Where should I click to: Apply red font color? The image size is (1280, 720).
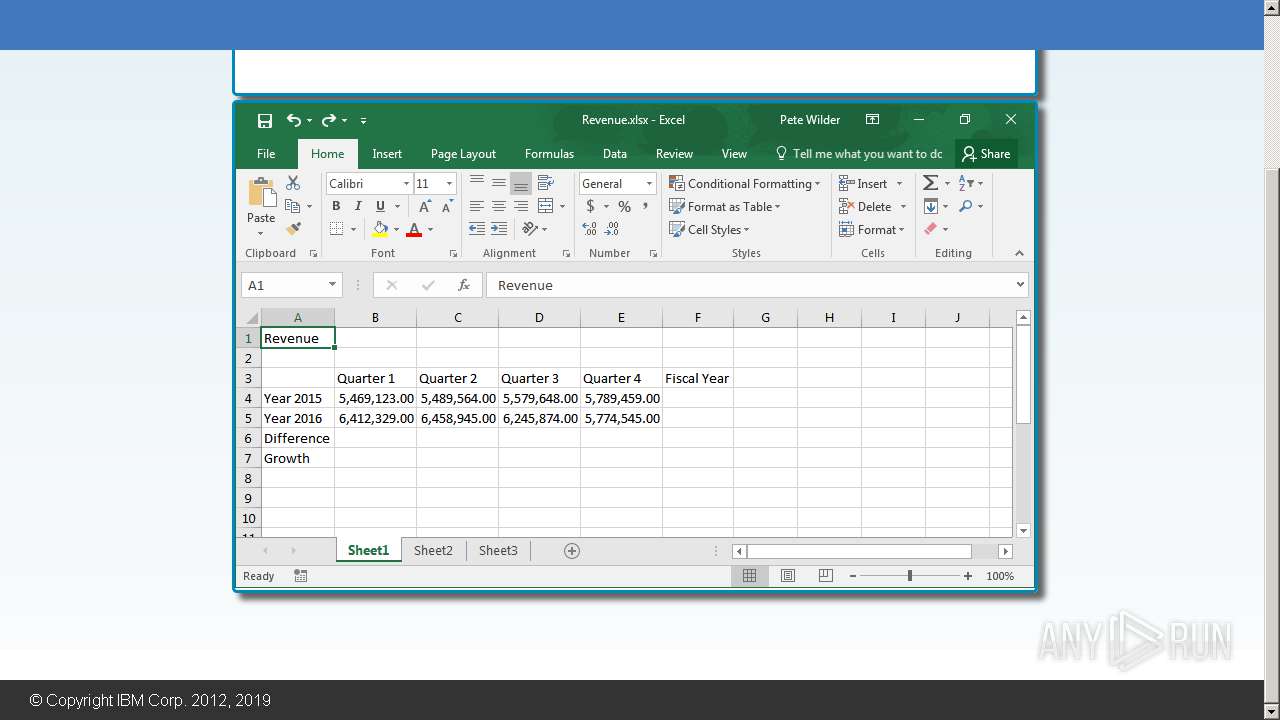[414, 229]
